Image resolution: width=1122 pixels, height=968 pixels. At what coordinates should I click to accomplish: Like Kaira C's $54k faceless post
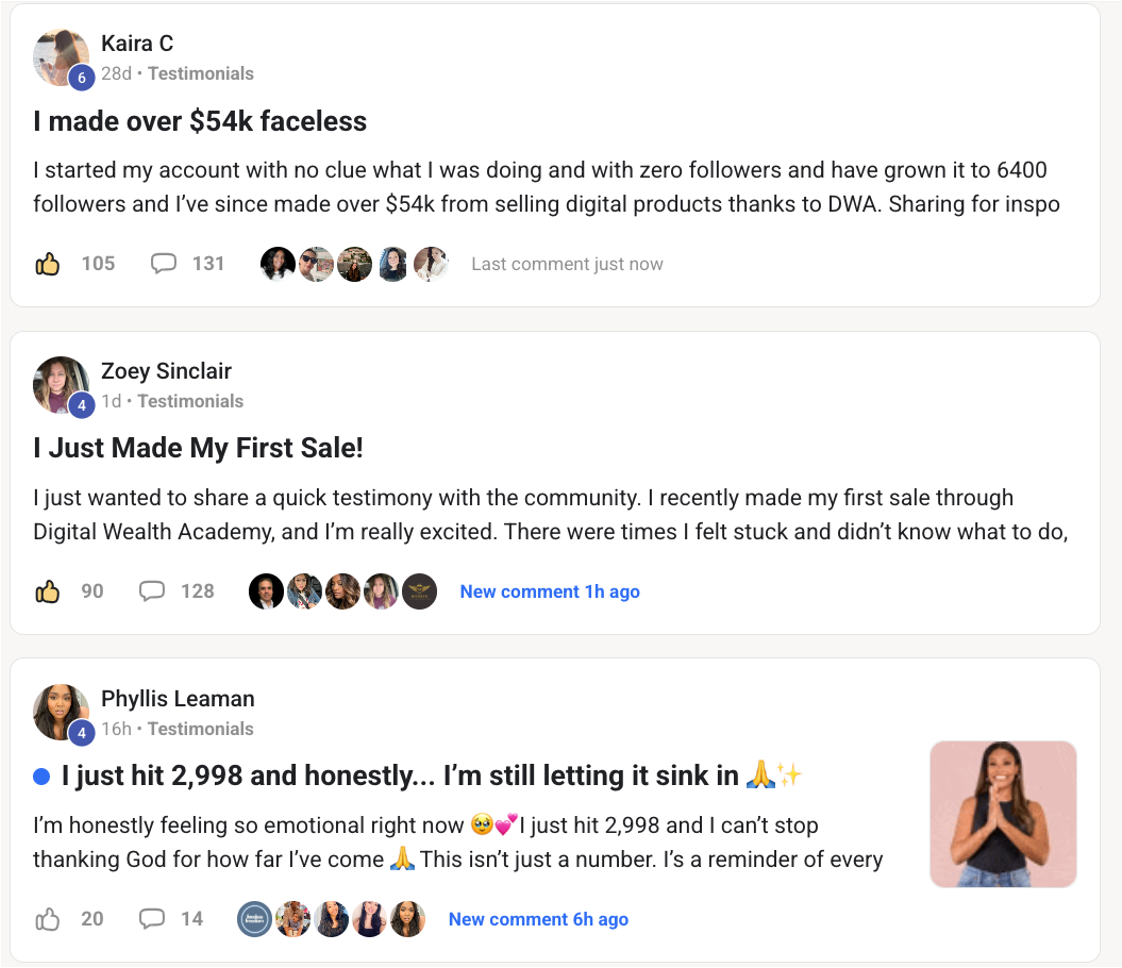click(48, 264)
